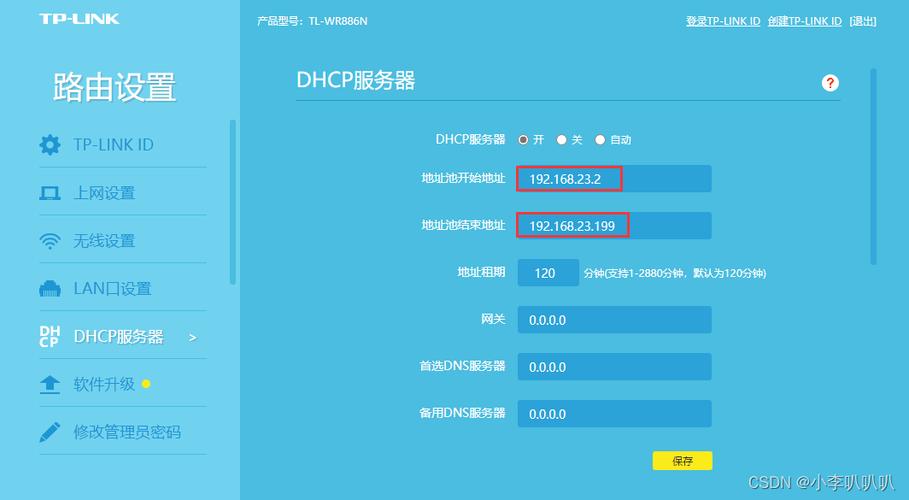This screenshot has height=500, width=909.
Task: Click the main content vertical scrollbar
Action: (x=874, y=167)
